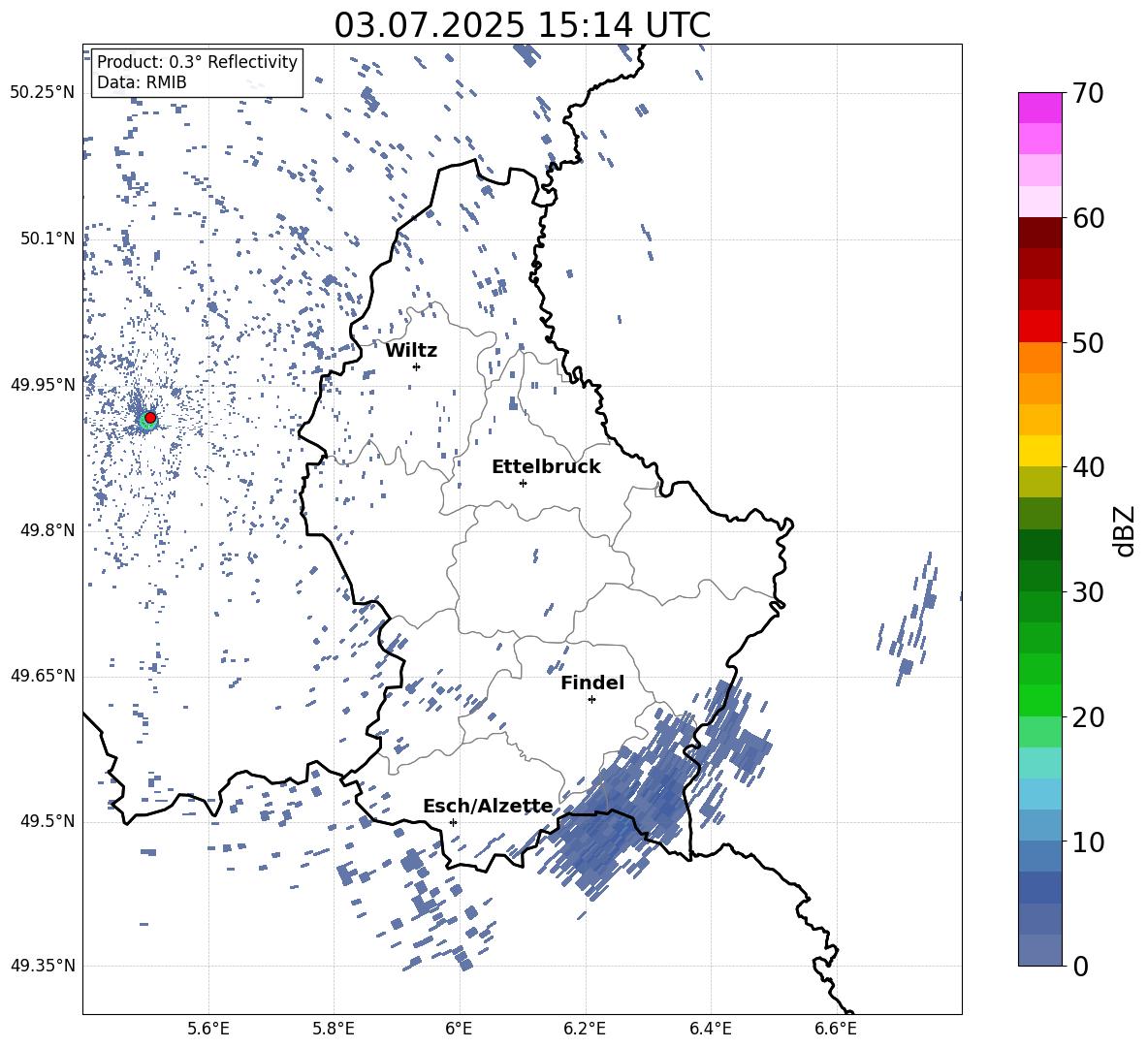Click the 20 value on the colorbar
This screenshot has width=1148, height=1048.
point(1087,717)
